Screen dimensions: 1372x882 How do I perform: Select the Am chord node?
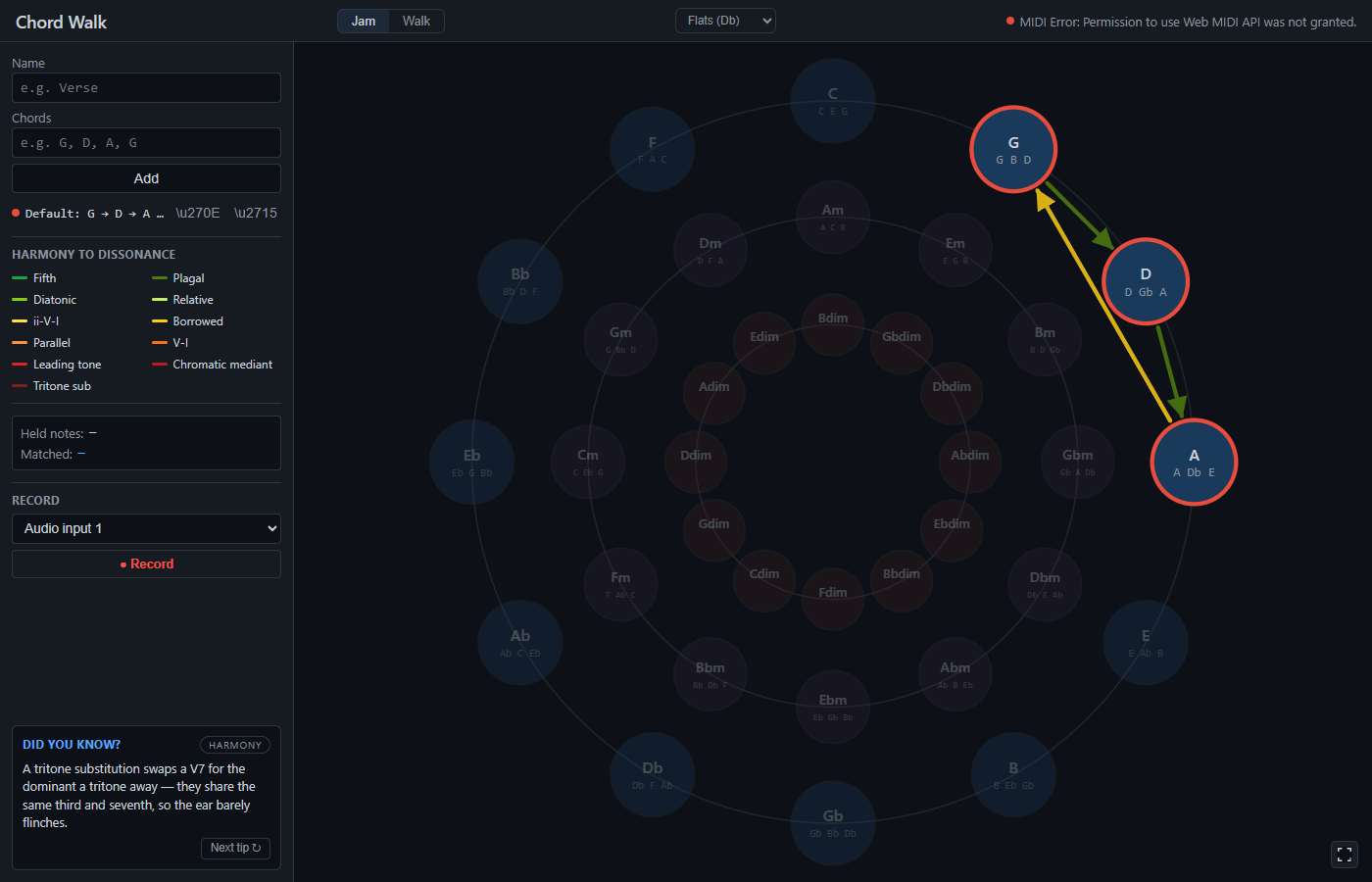pyautogui.click(x=833, y=217)
